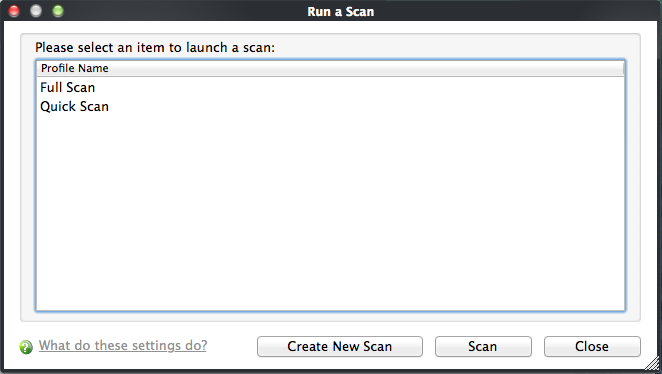Click the window resize grip corner
The image size is (662, 374).
click(x=652, y=363)
